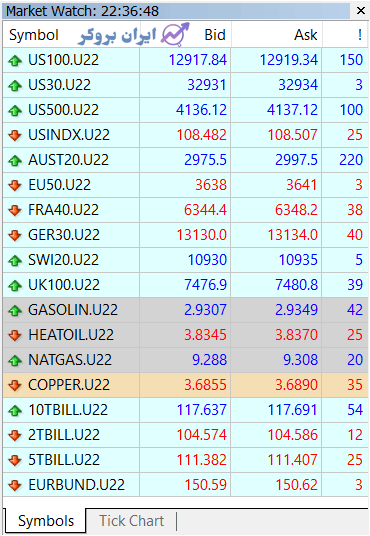
Task: Click the 2TBILL bid price 104.574
Action: tap(202, 434)
